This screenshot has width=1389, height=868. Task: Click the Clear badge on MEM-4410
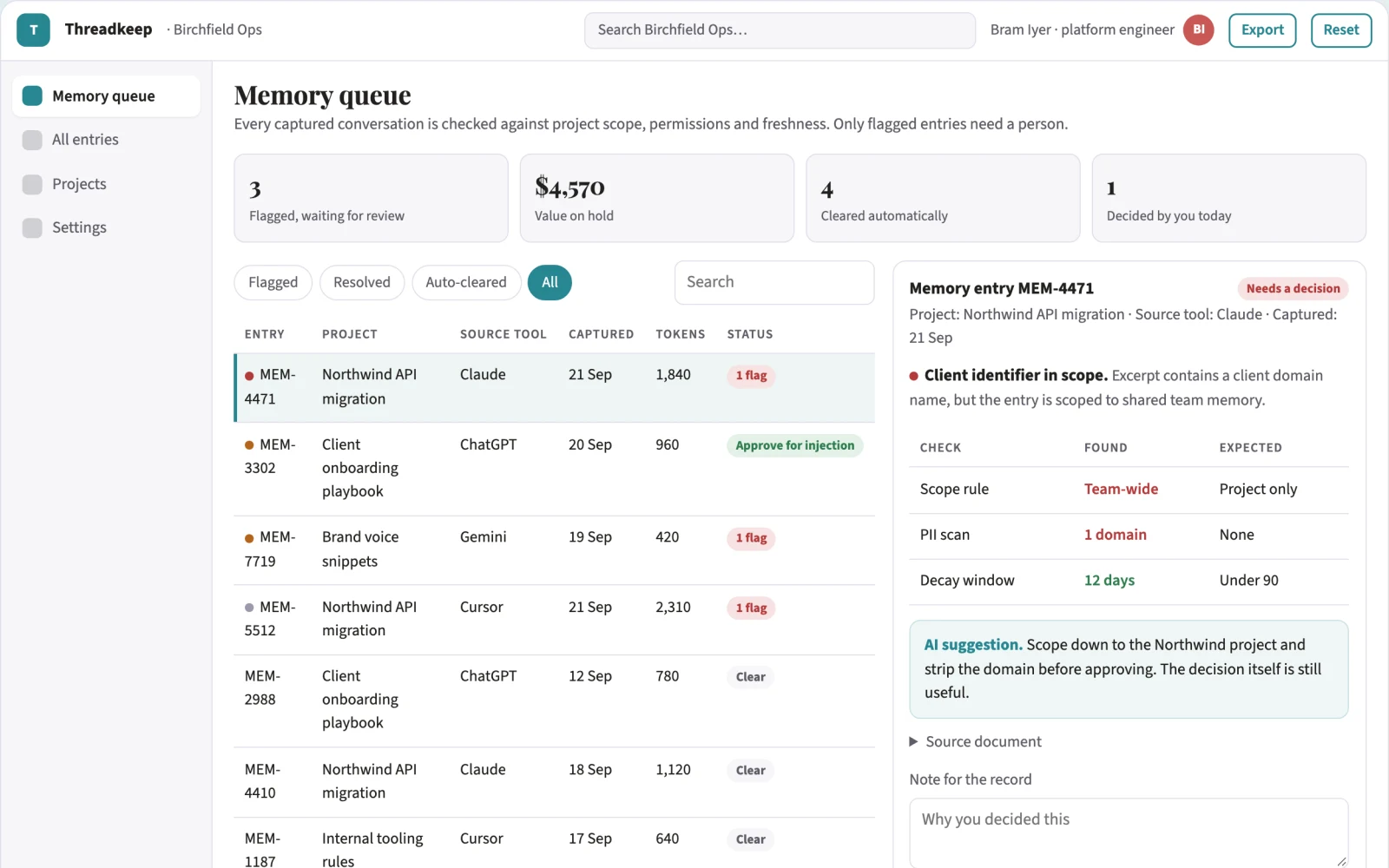pos(750,770)
